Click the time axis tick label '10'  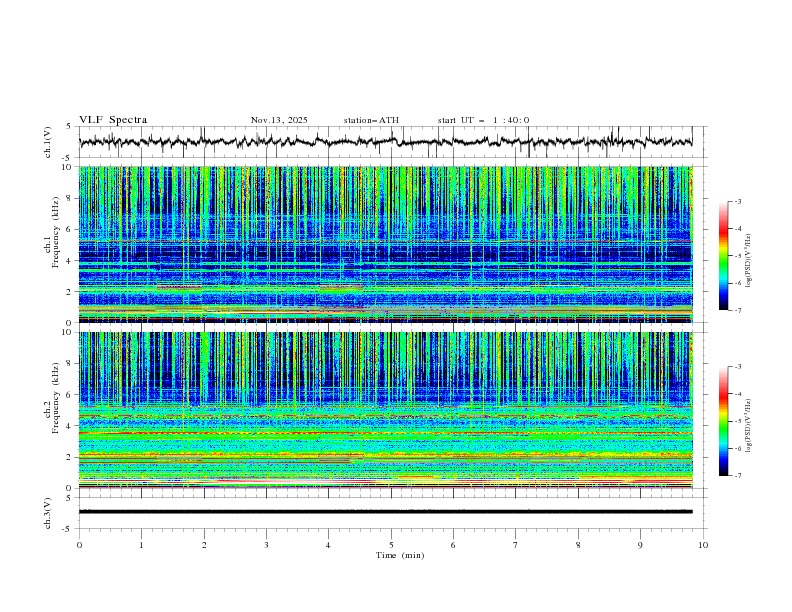coord(703,545)
